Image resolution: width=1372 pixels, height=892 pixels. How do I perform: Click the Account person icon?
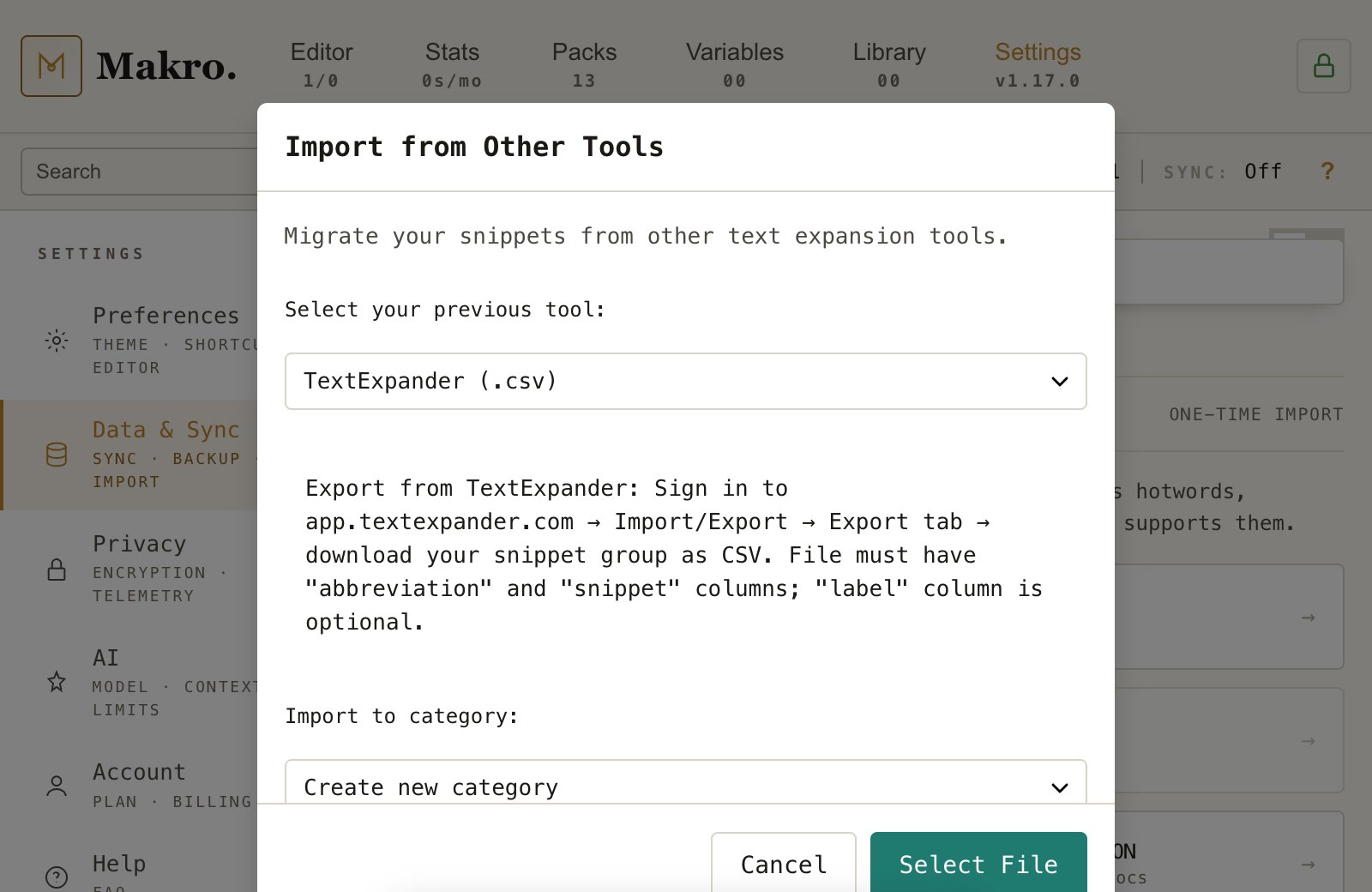click(57, 786)
